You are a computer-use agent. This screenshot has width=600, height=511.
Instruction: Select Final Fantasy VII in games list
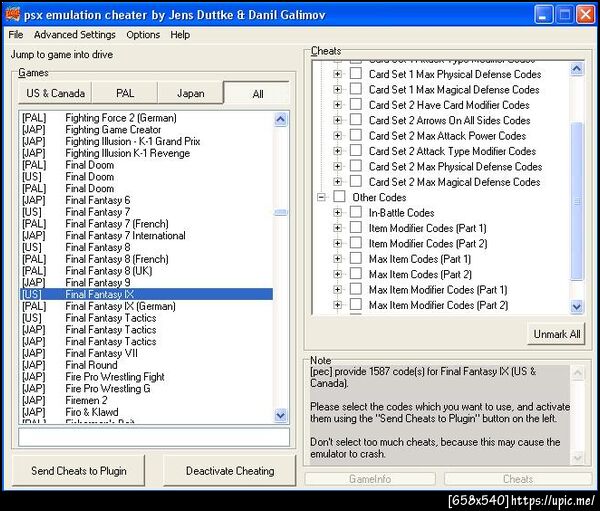pyautogui.click(x=147, y=353)
